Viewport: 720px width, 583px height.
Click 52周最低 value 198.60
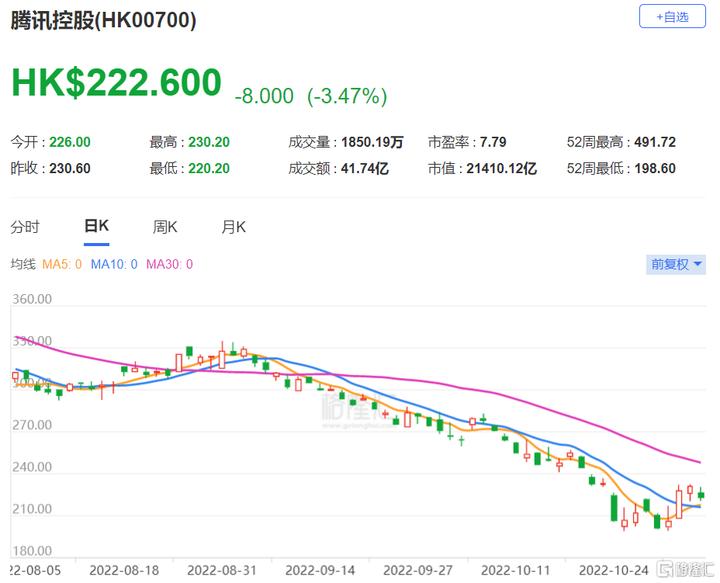tap(655, 168)
